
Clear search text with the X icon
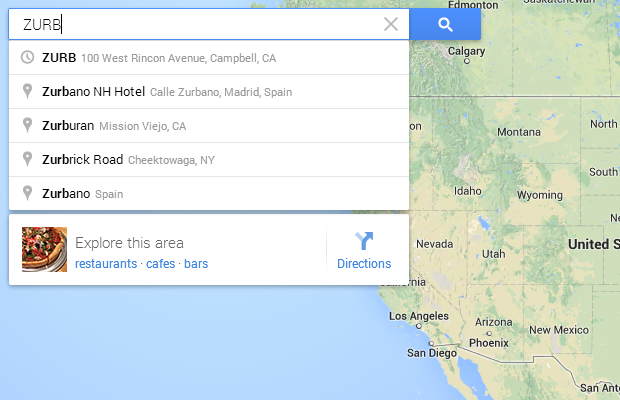coord(391,25)
